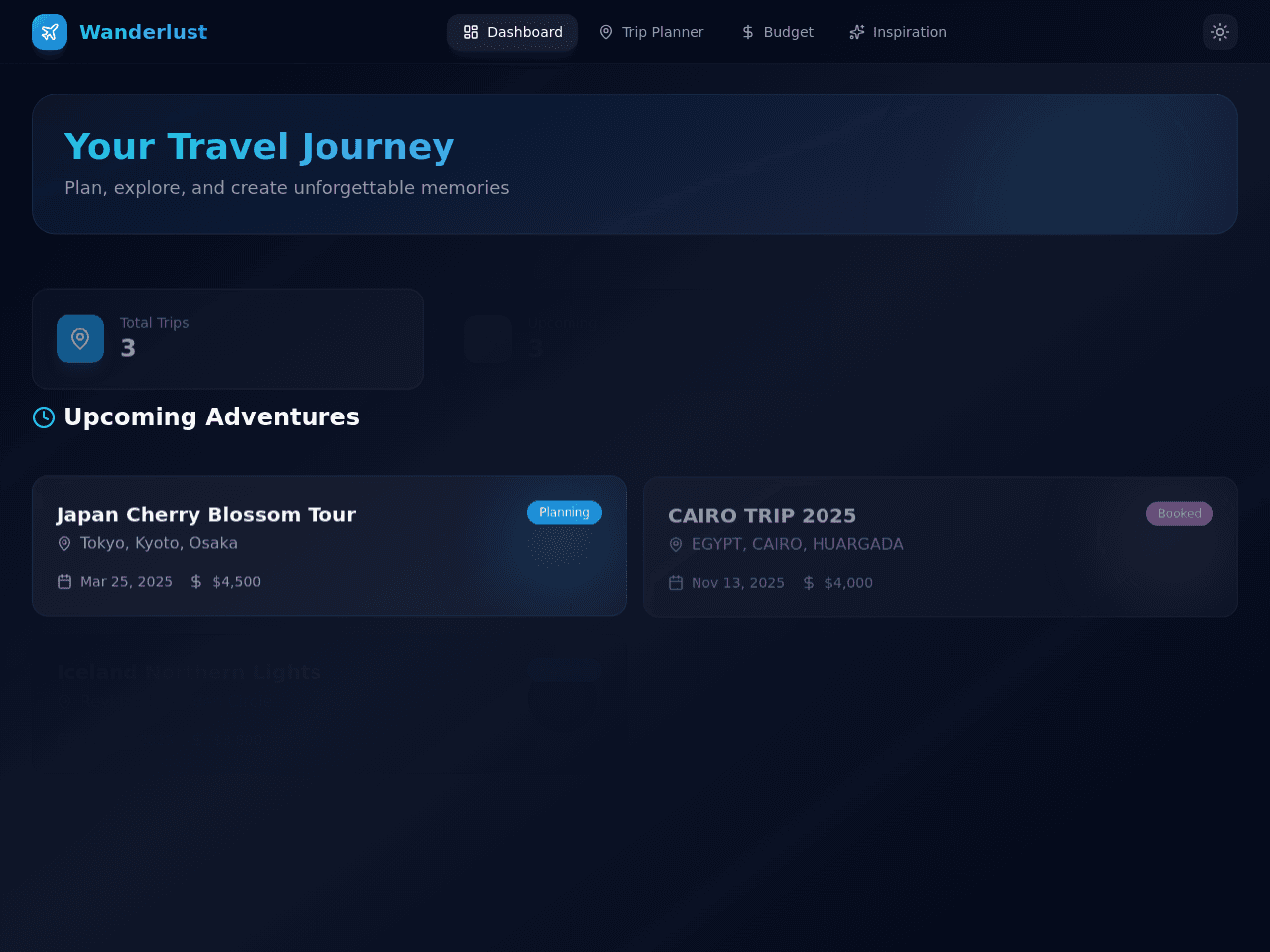Screen dimensions: 1270x952
Task: Click the pin icon next to EGYPT, CAIRO, HUARGADA
Action: coord(676,544)
